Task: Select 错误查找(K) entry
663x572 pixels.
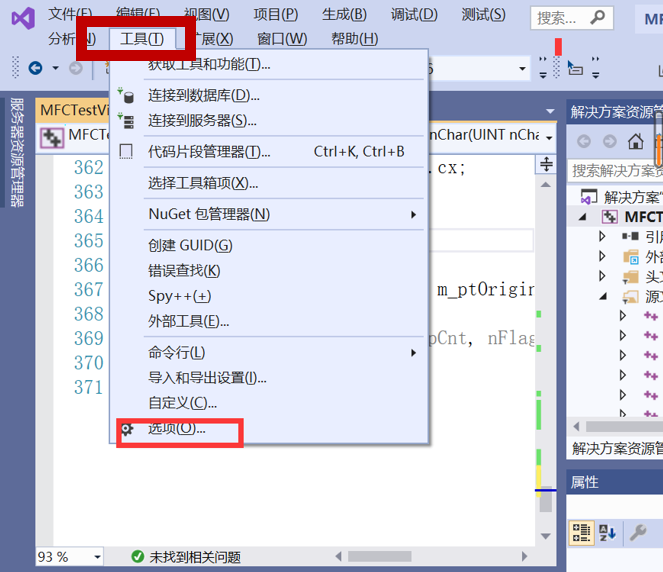Action: point(269,271)
